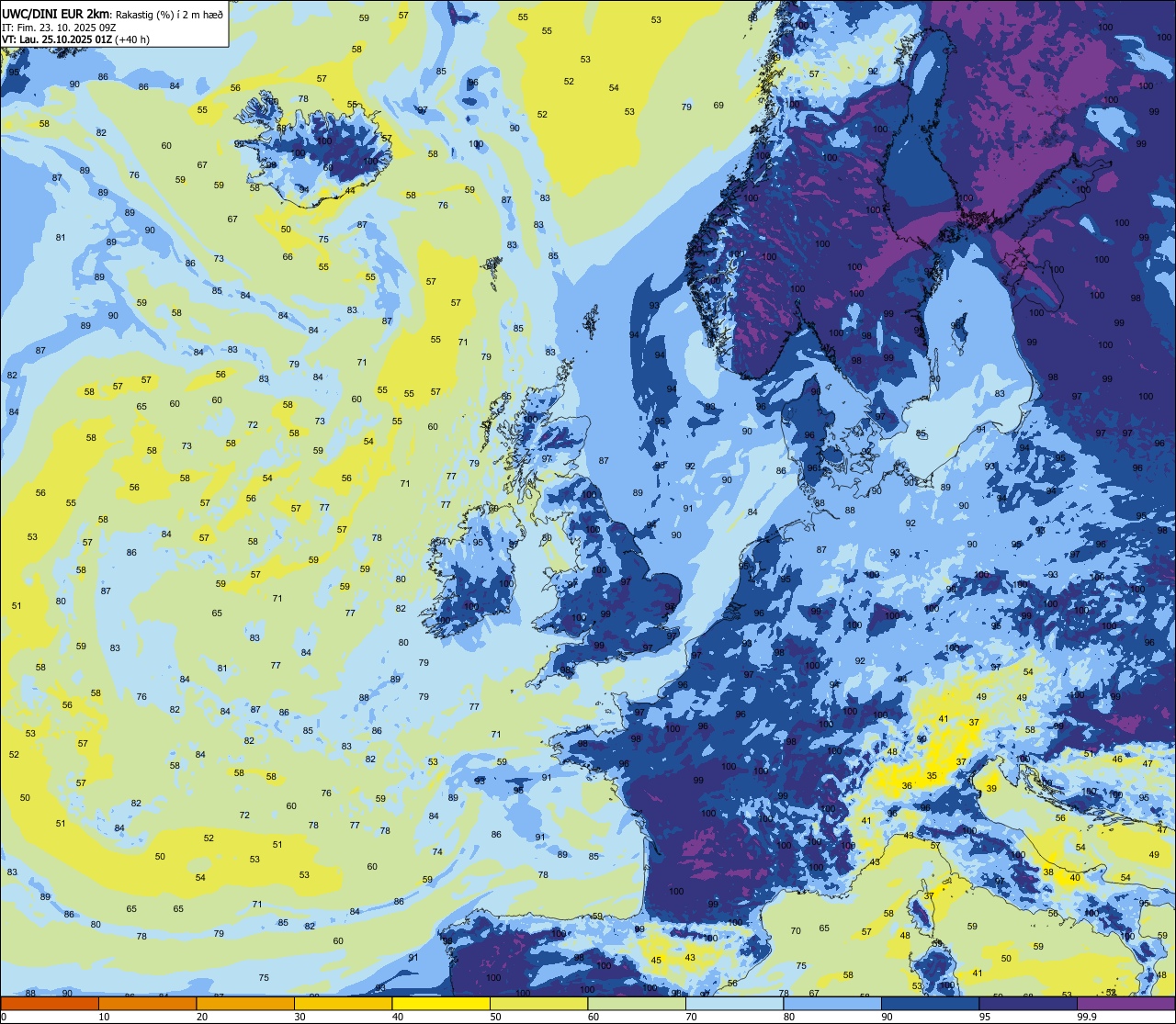Click the '45' humidity value in northern Spain

click(656, 961)
